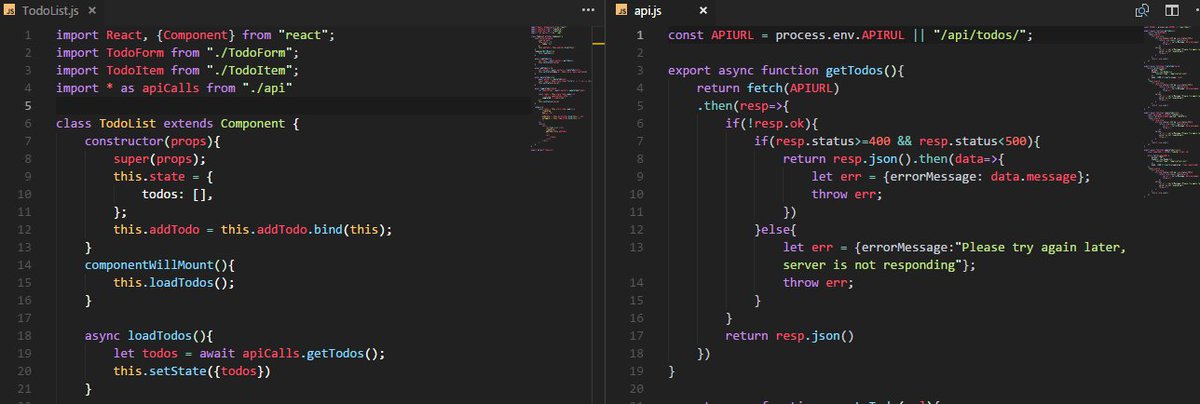Click the "Please try again later," string
The height and width of the screenshot is (404, 1200).
click(x=1041, y=247)
